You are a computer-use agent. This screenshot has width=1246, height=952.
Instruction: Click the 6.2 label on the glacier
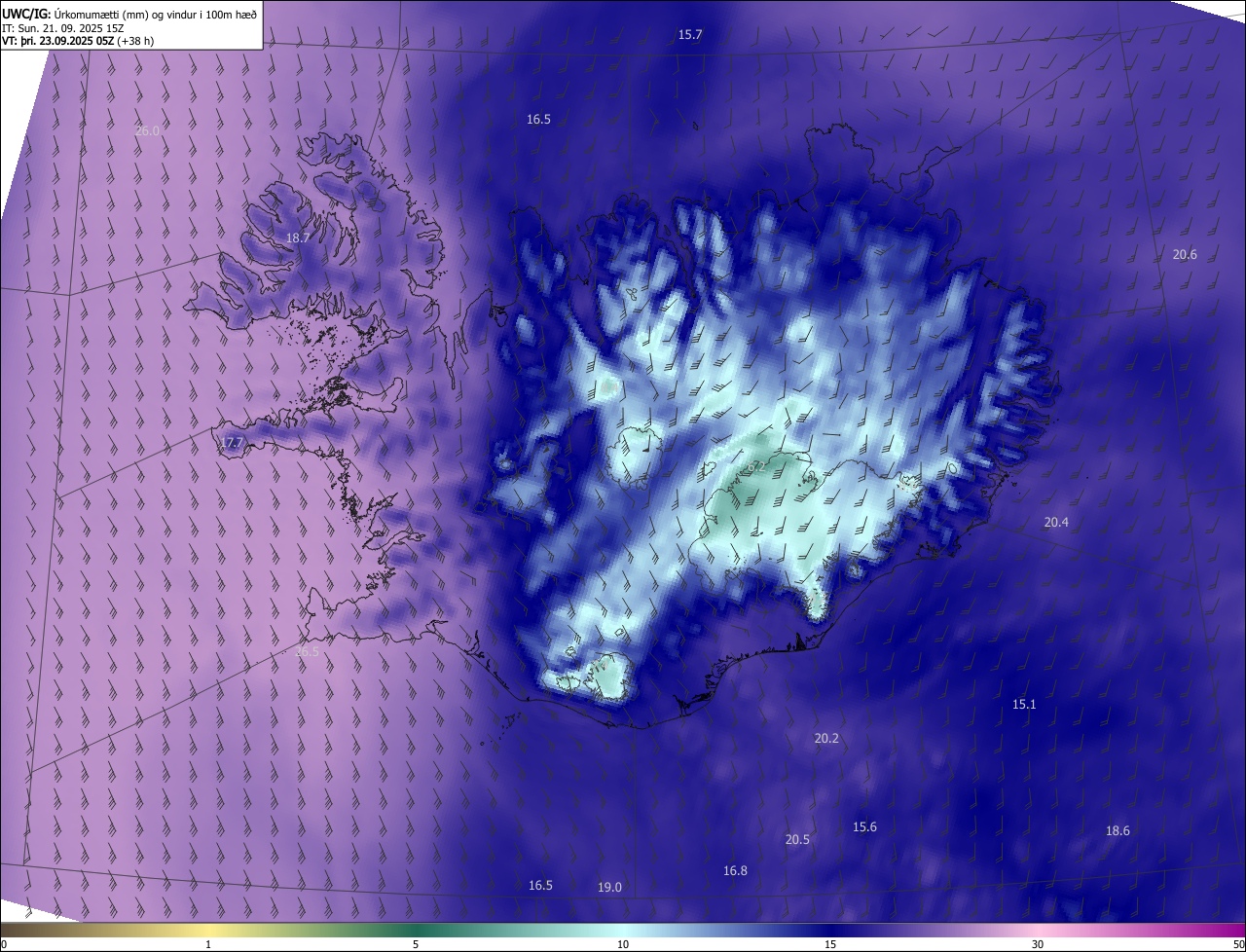[x=756, y=466]
